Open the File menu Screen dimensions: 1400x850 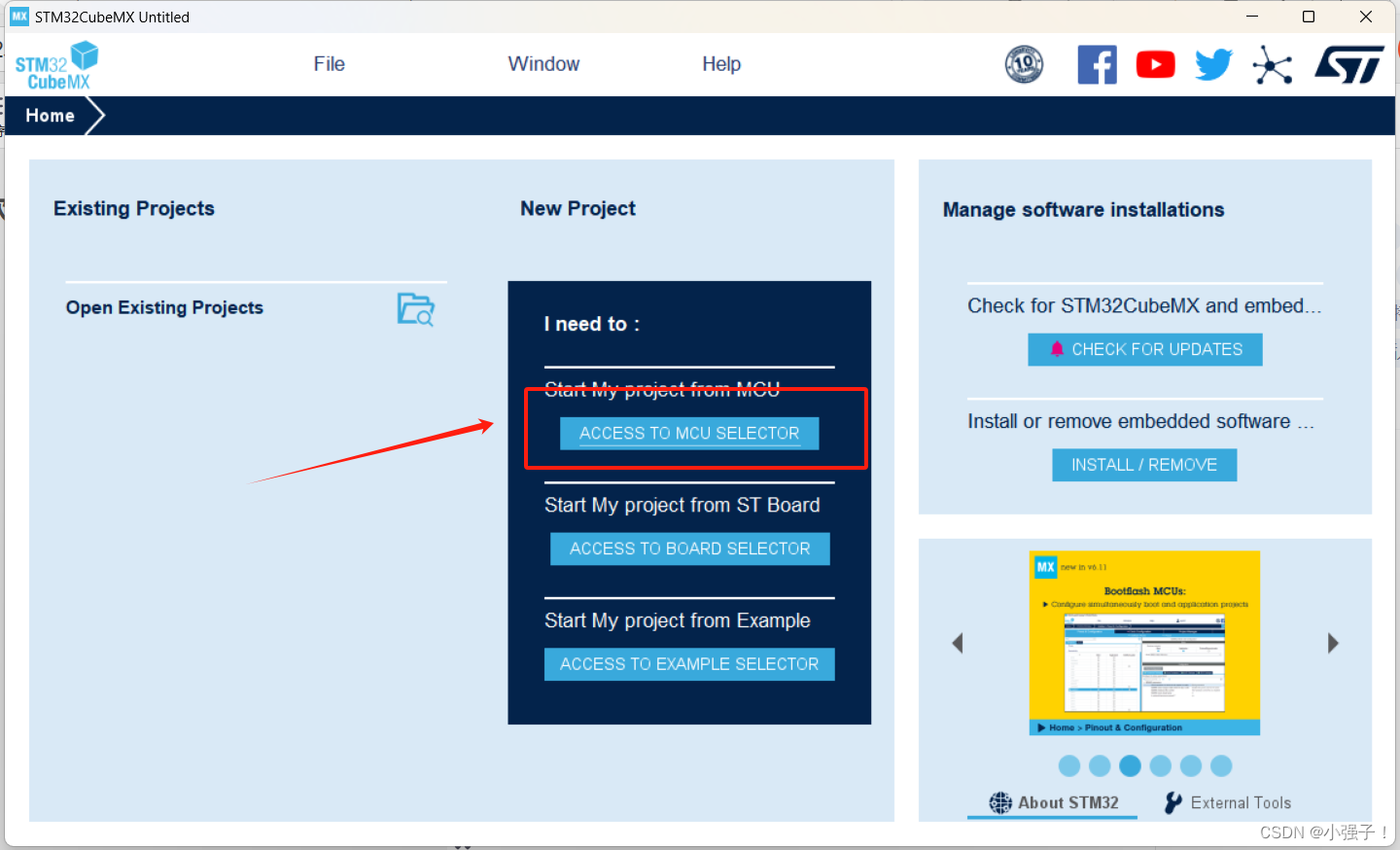pos(329,64)
